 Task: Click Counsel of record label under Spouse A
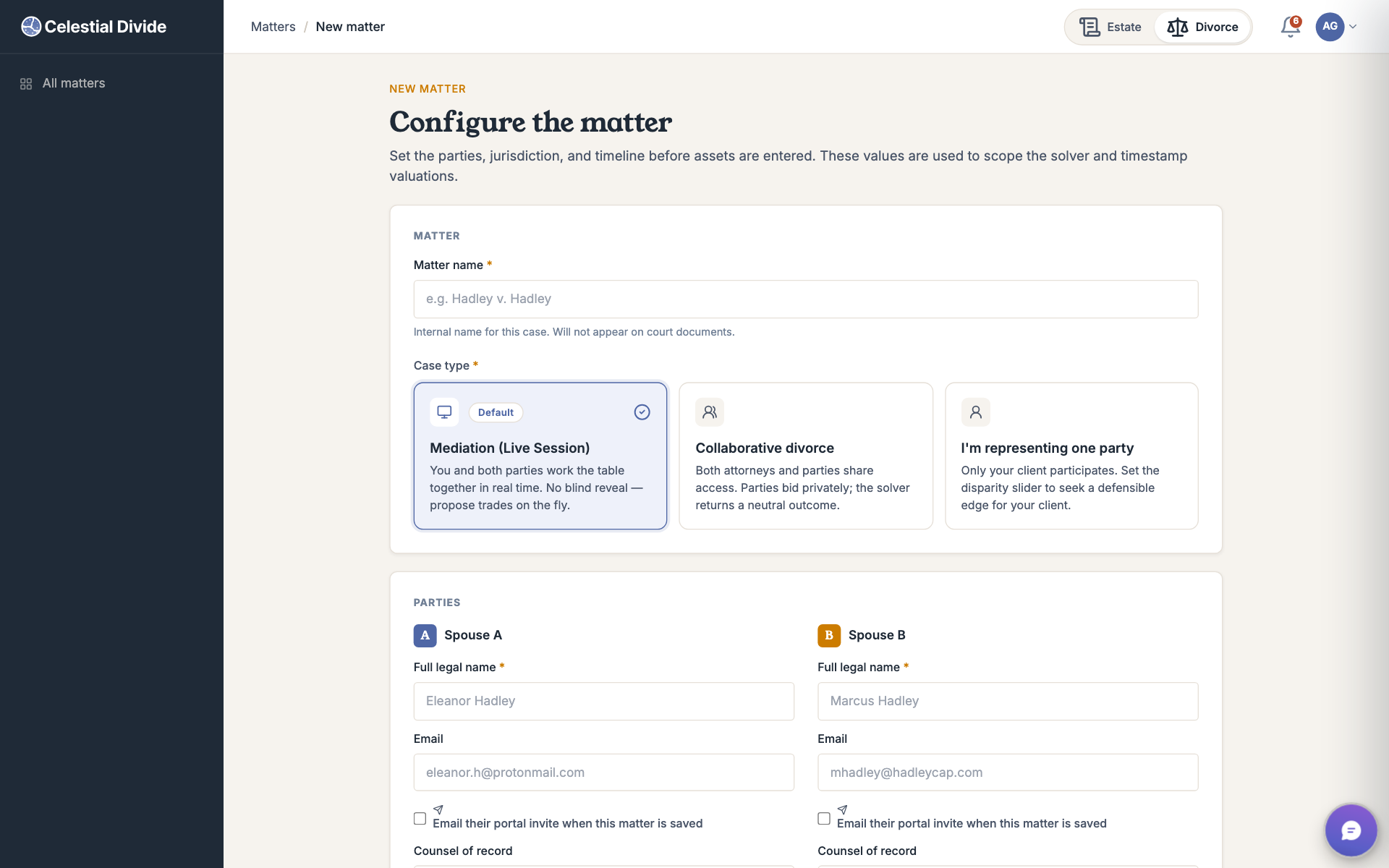[x=463, y=851]
